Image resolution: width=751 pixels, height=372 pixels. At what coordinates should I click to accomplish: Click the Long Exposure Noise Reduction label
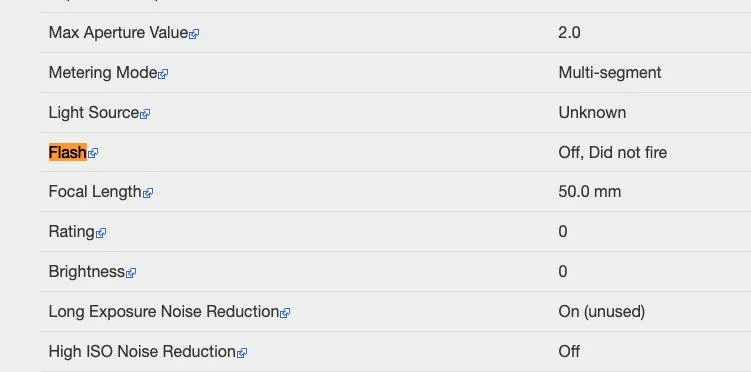pos(164,312)
